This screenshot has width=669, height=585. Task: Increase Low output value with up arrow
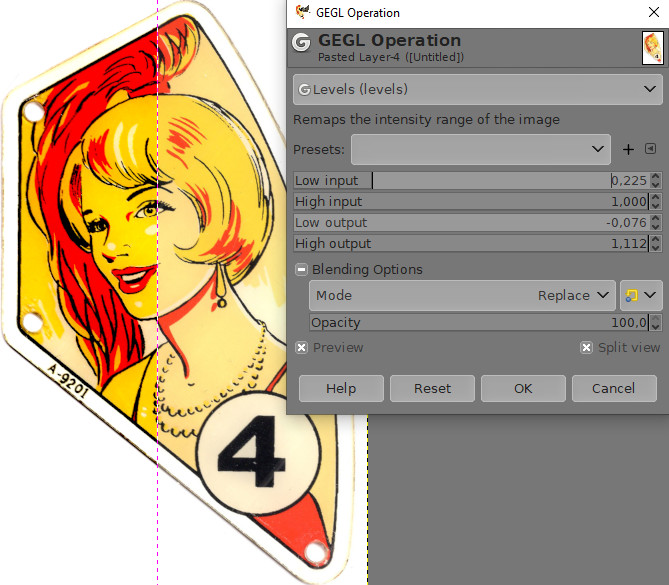(x=656, y=218)
